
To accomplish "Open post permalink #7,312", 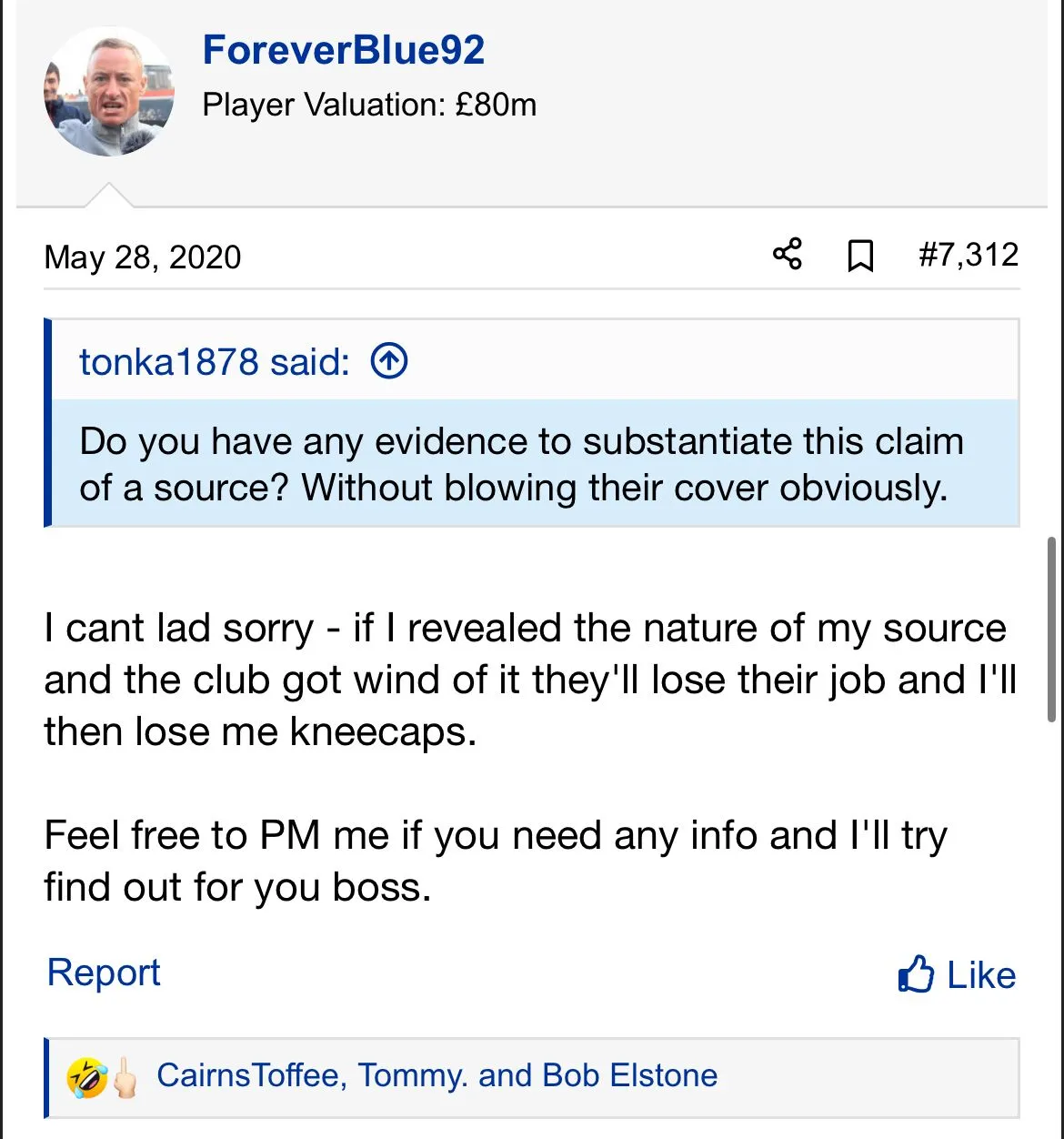I will (x=968, y=255).
